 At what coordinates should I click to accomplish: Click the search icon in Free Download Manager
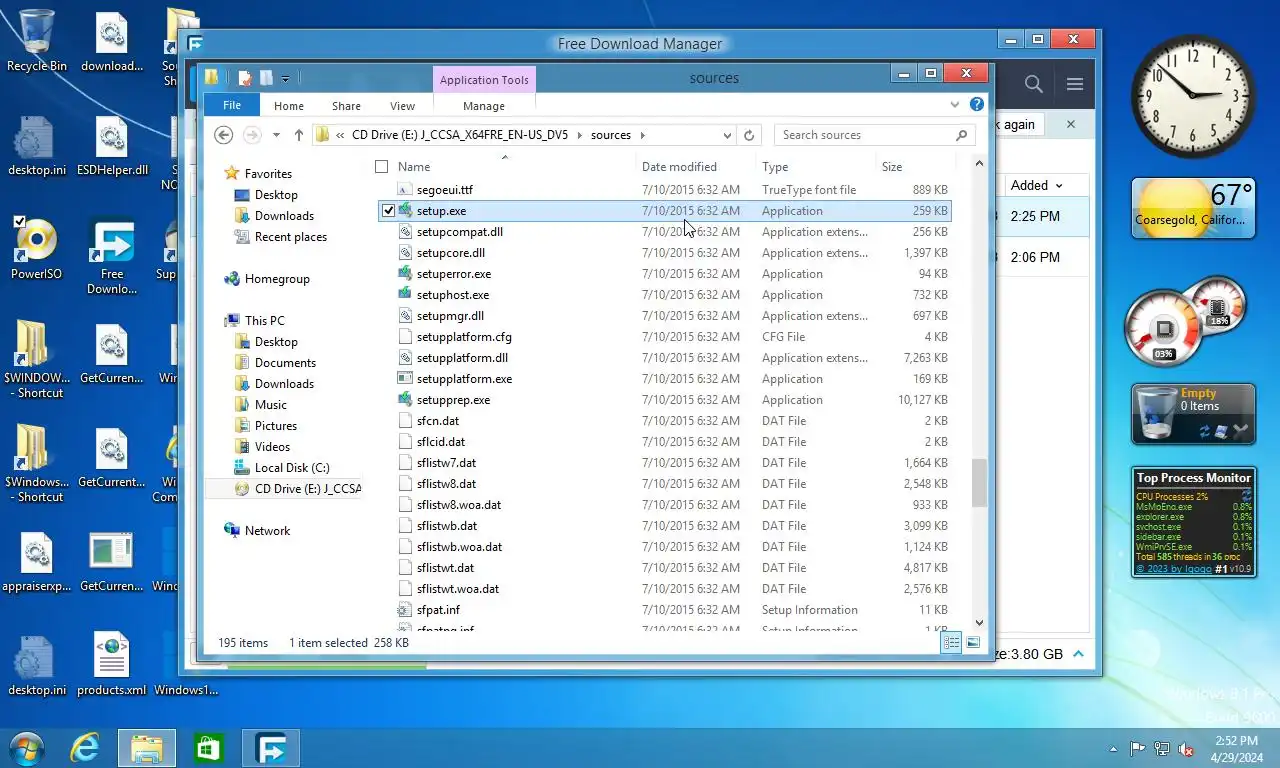click(1034, 84)
